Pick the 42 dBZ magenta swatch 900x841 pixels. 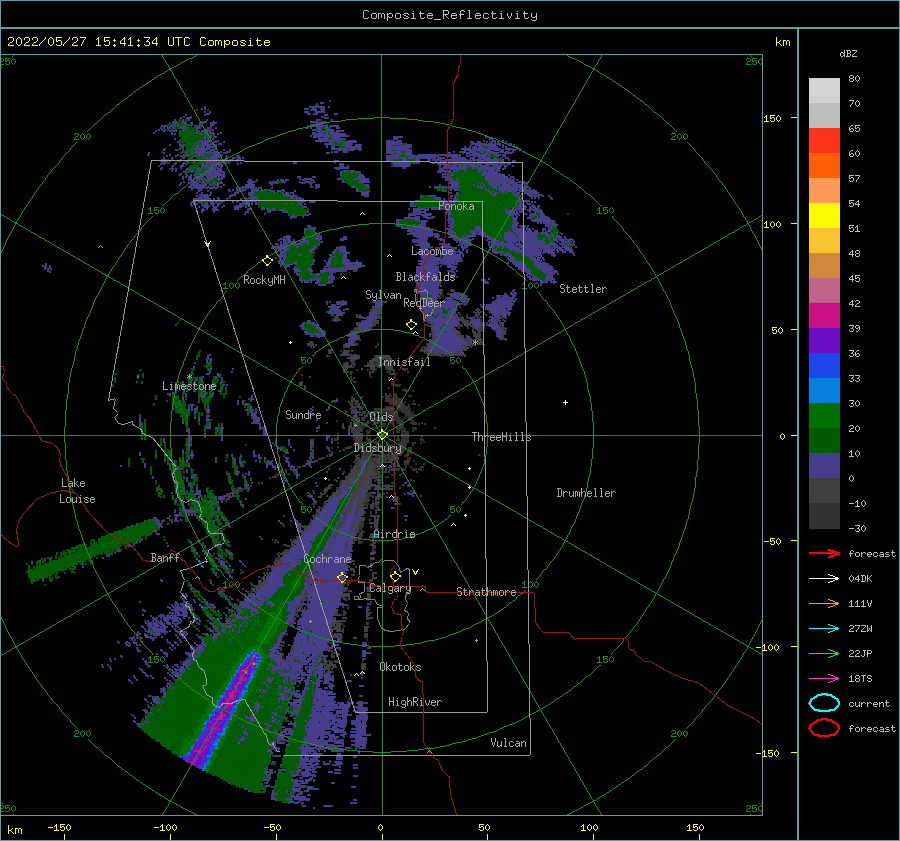tap(824, 315)
